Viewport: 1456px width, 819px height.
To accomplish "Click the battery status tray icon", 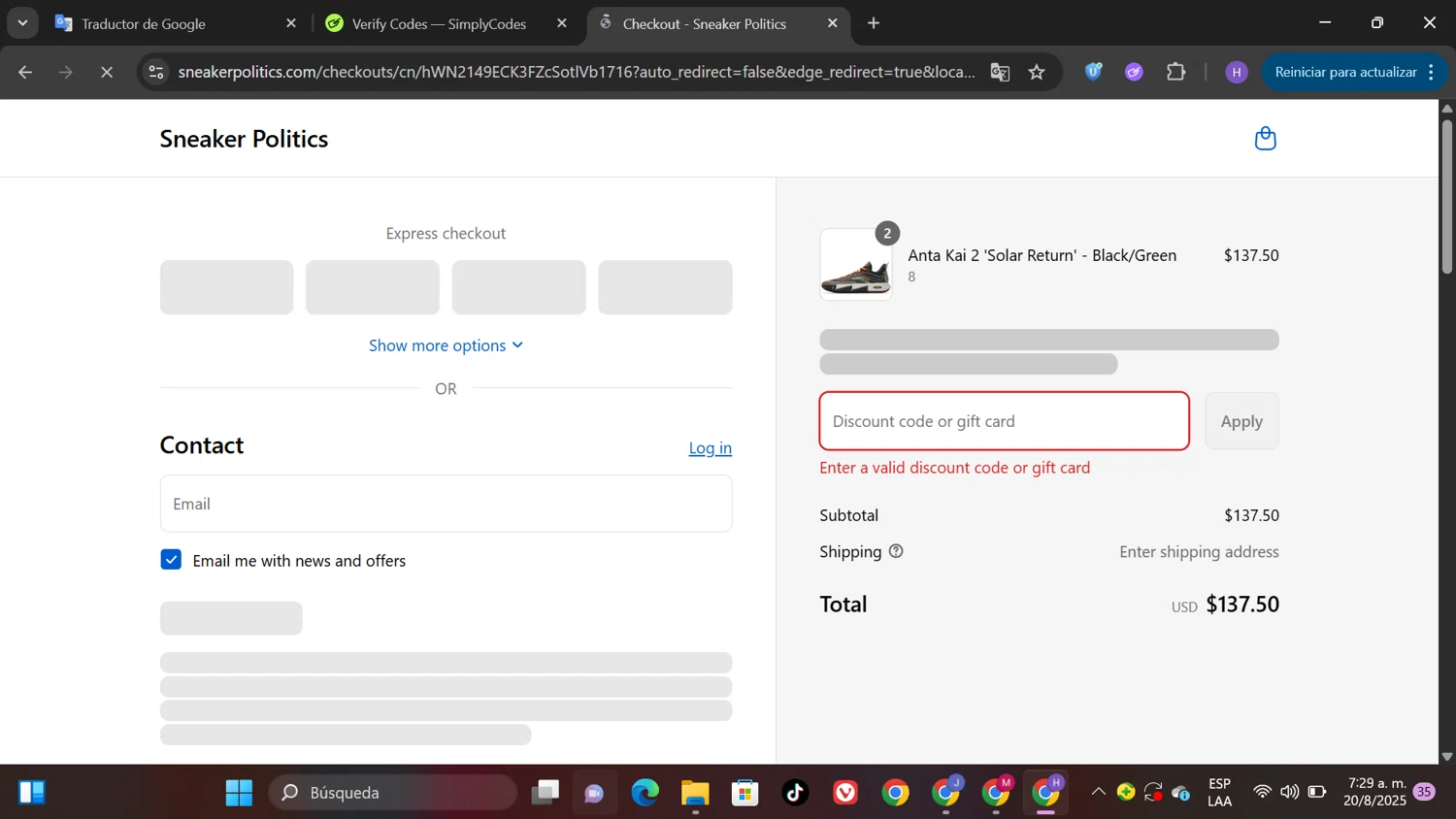I will click(1317, 792).
